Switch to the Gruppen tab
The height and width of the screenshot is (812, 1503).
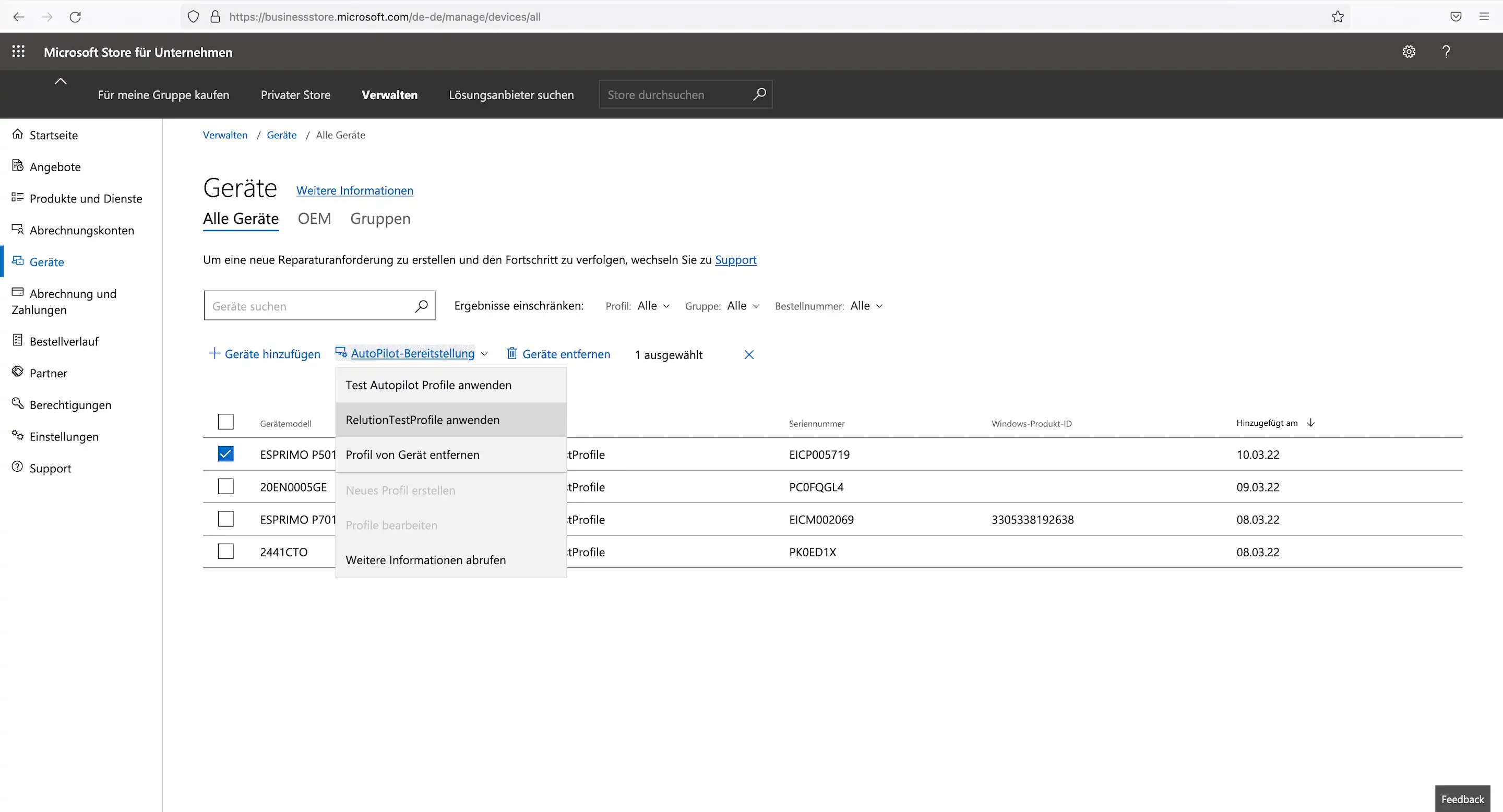[x=380, y=219]
